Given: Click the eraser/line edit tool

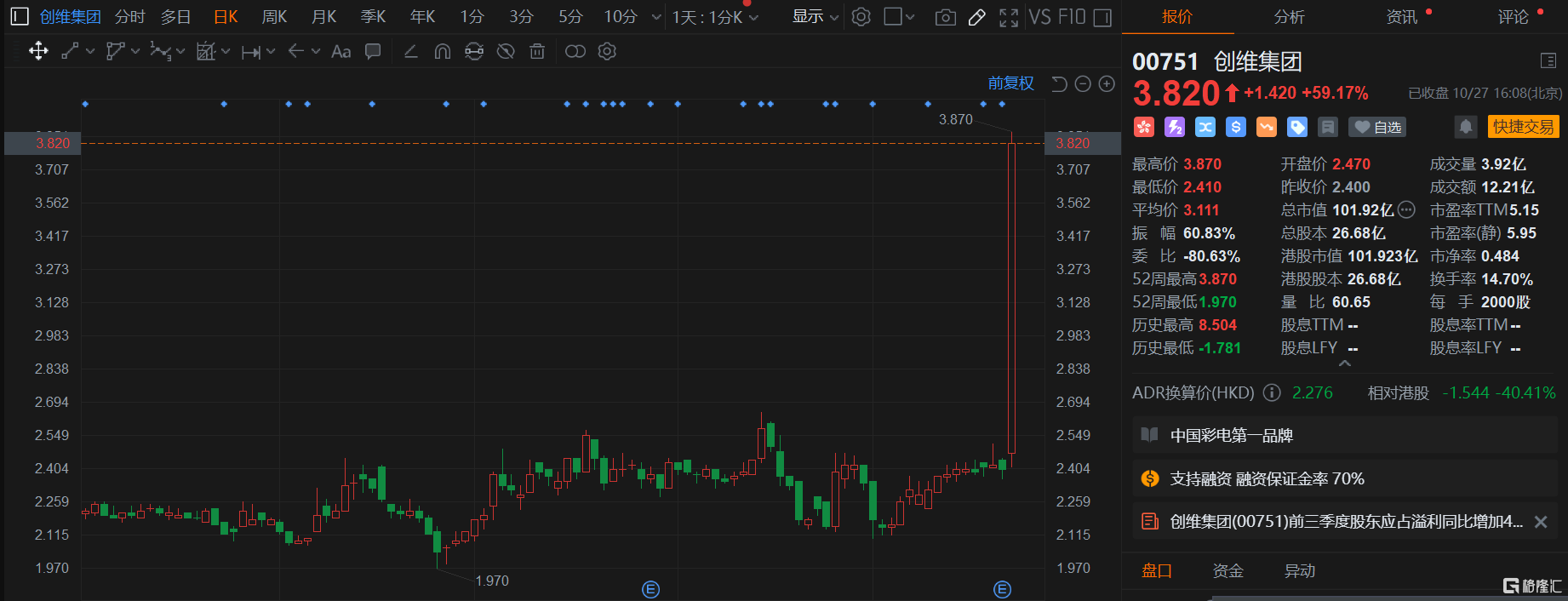Looking at the screenshot, I should click(x=410, y=51).
